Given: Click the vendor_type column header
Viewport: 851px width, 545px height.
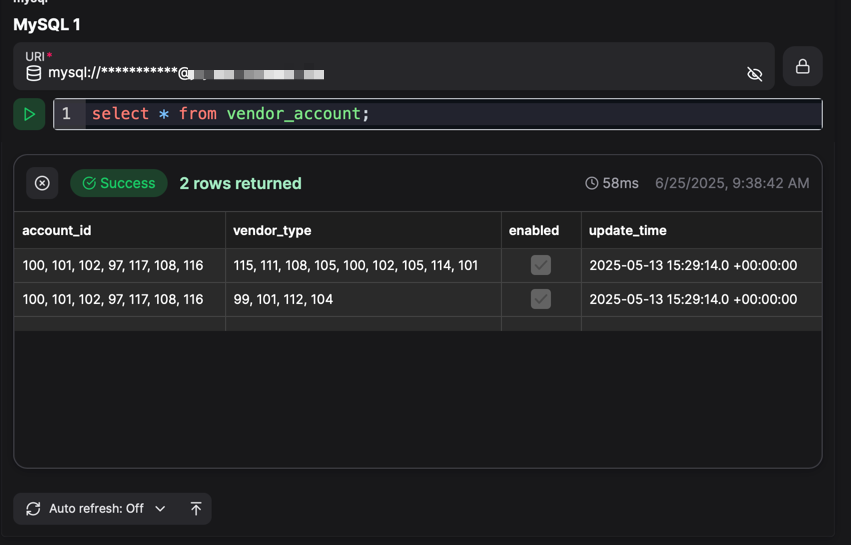Looking at the screenshot, I should pos(272,230).
